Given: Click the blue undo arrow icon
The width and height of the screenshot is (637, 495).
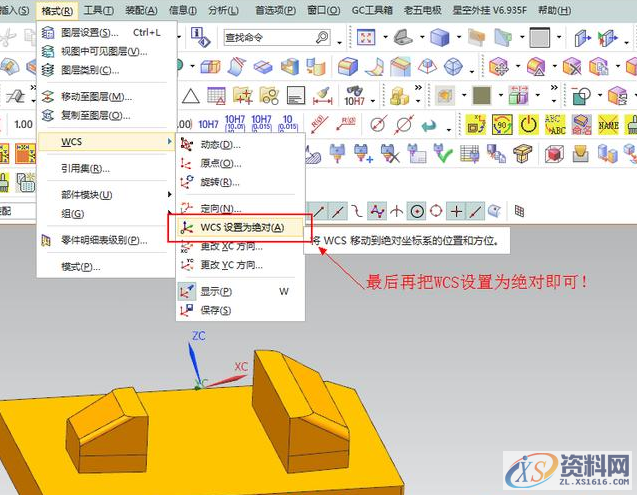Looking at the screenshot, I should click(x=429, y=126).
